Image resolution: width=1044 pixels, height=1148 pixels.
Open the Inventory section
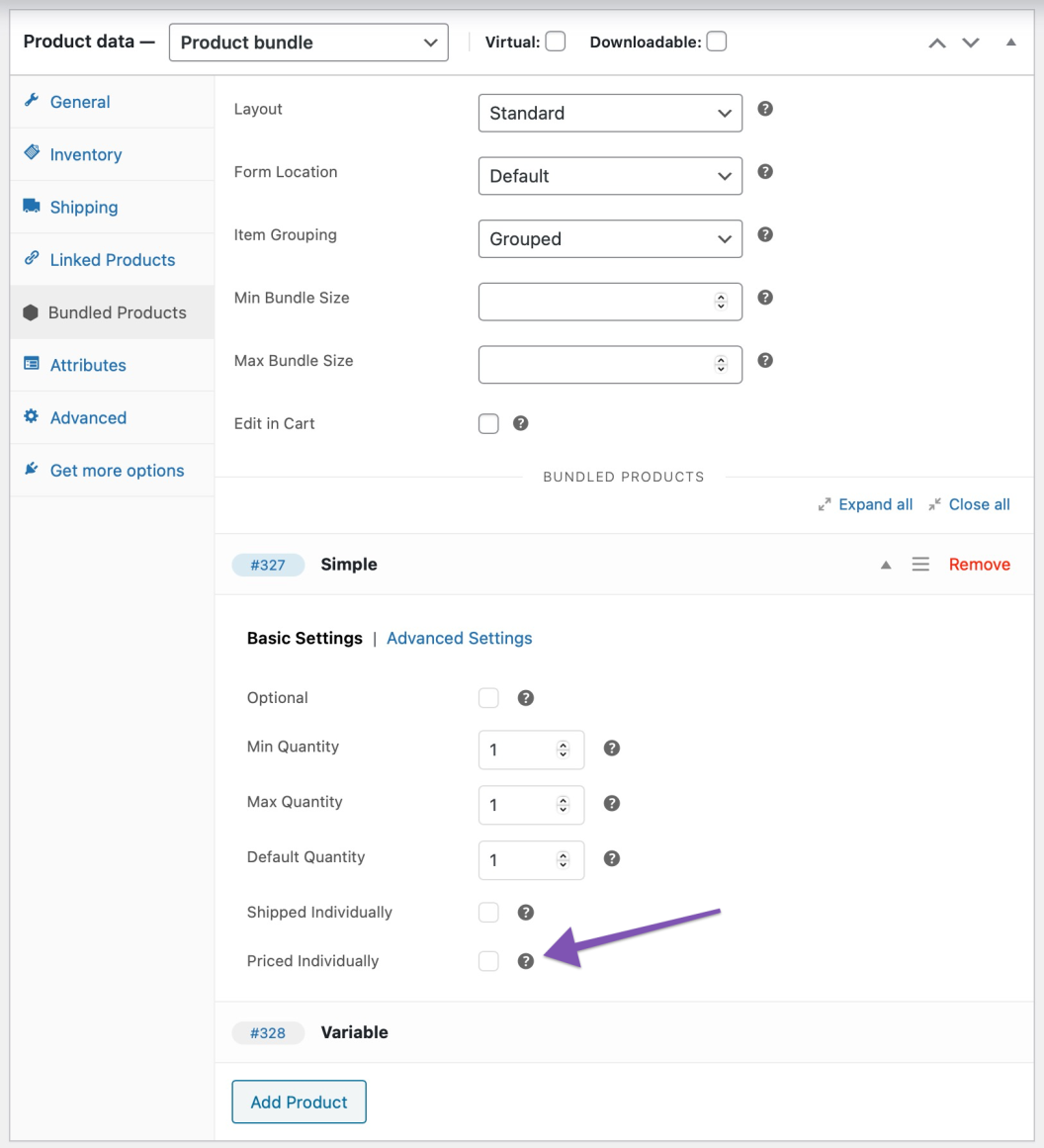(x=85, y=154)
